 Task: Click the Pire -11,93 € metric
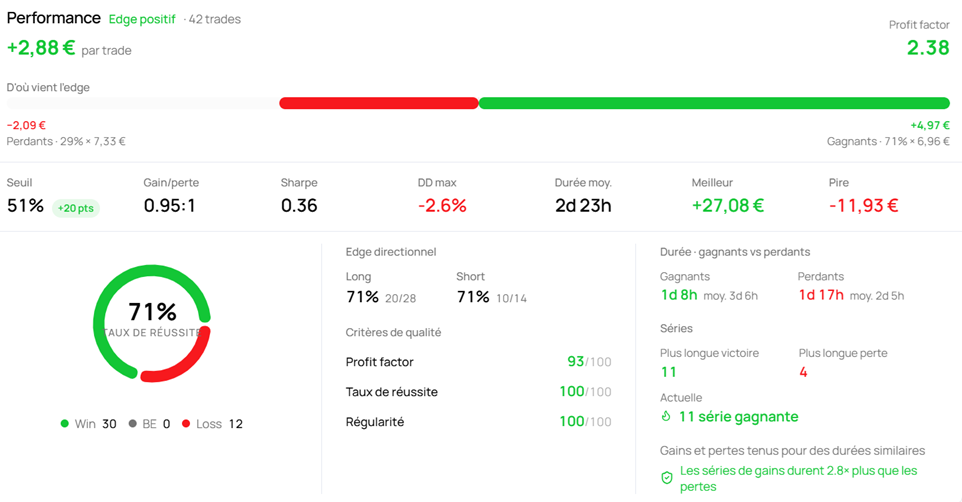coord(863,196)
